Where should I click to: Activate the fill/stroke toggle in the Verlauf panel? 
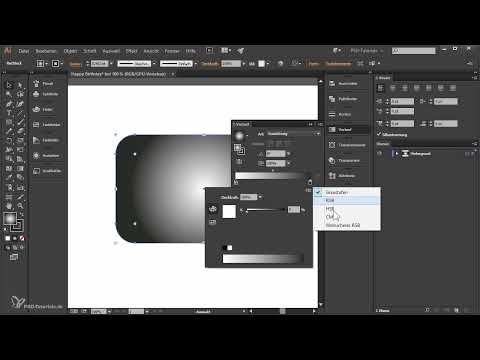pos(239,149)
